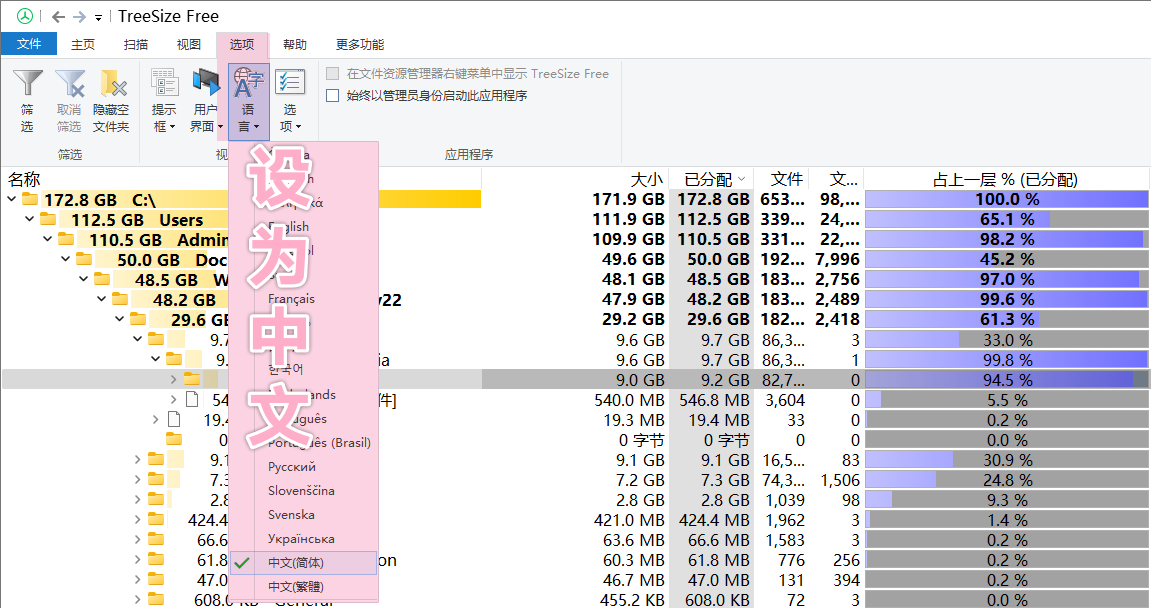The width and height of the screenshot is (1151, 608).
Task: Click the 65.1 % bar for Users
Action: click(x=1006, y=219)
